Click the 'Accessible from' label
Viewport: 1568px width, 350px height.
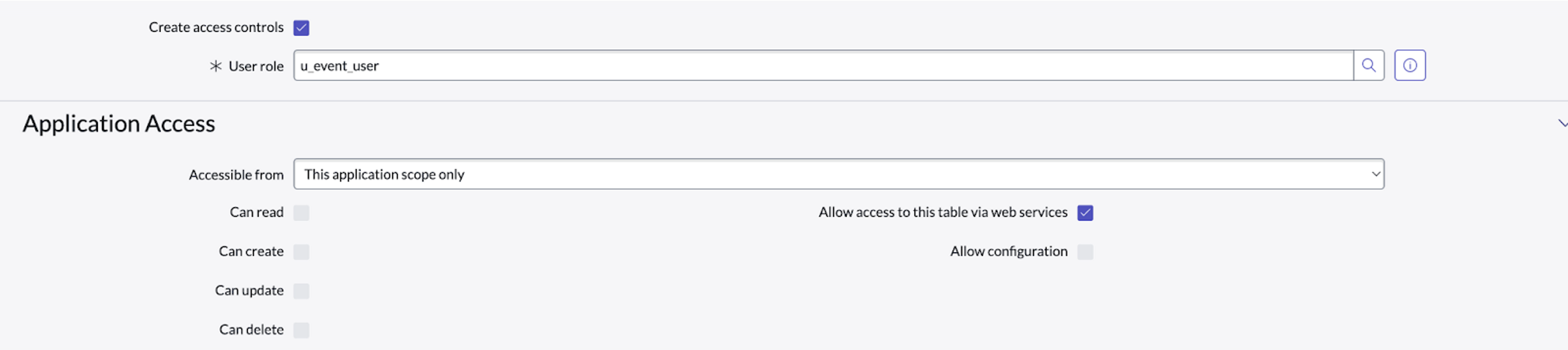point(236,175)
